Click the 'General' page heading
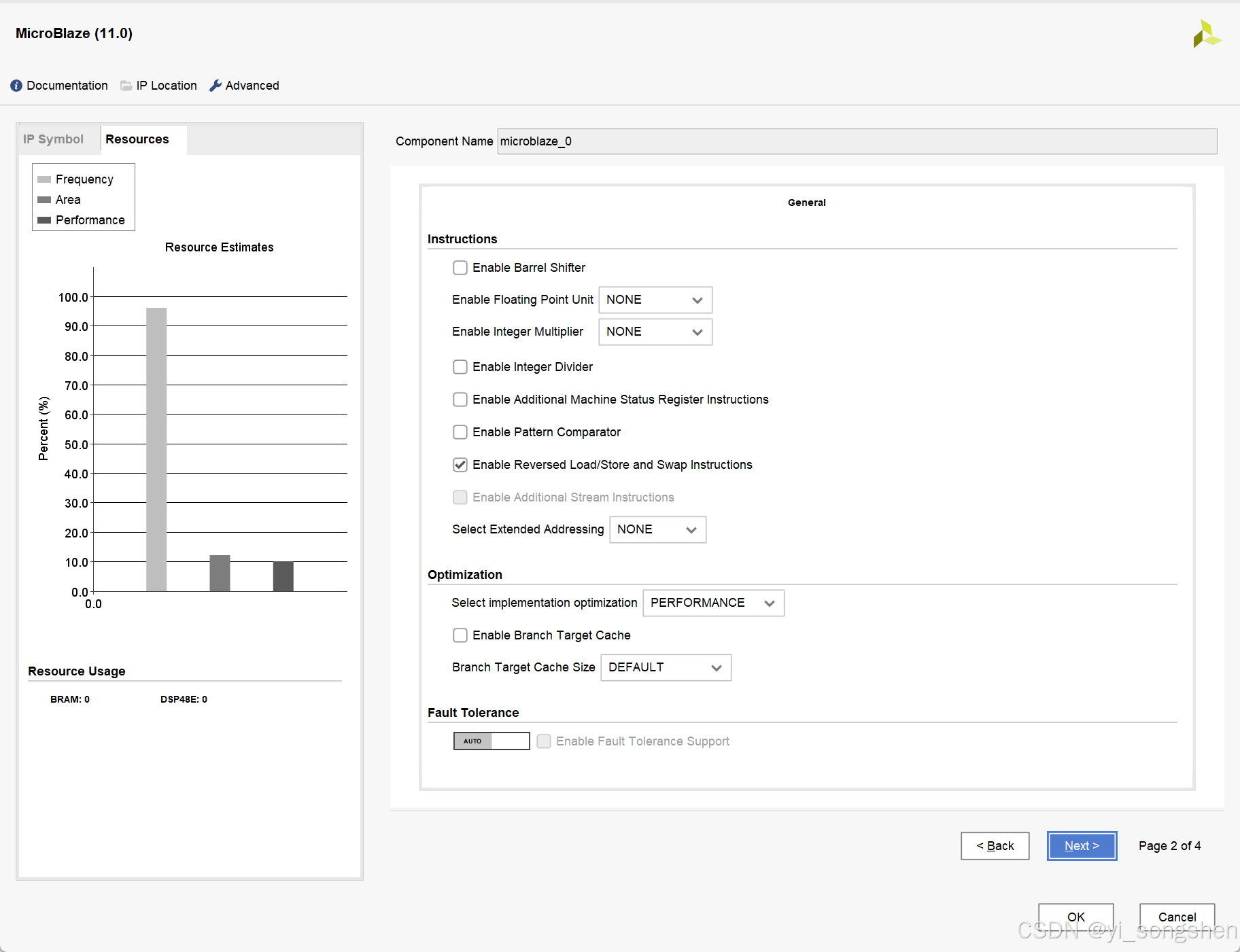The image size is (1240, 952). click(807, 202)
